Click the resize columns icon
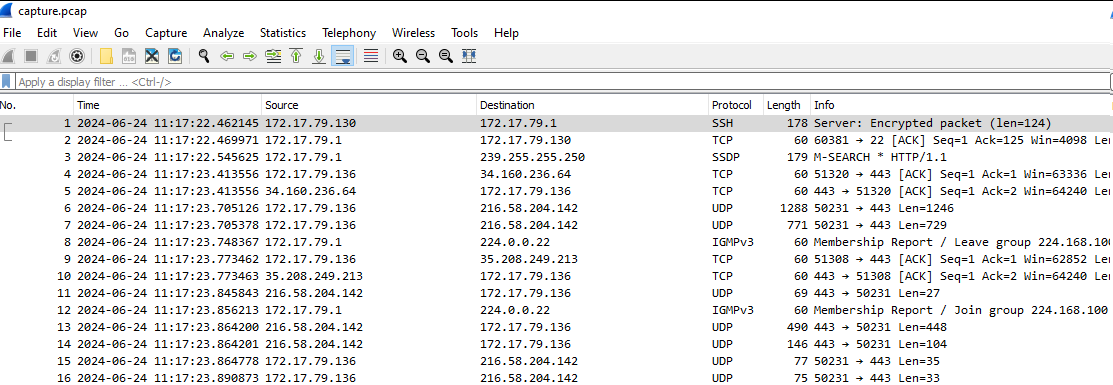 tap(468, 56)
